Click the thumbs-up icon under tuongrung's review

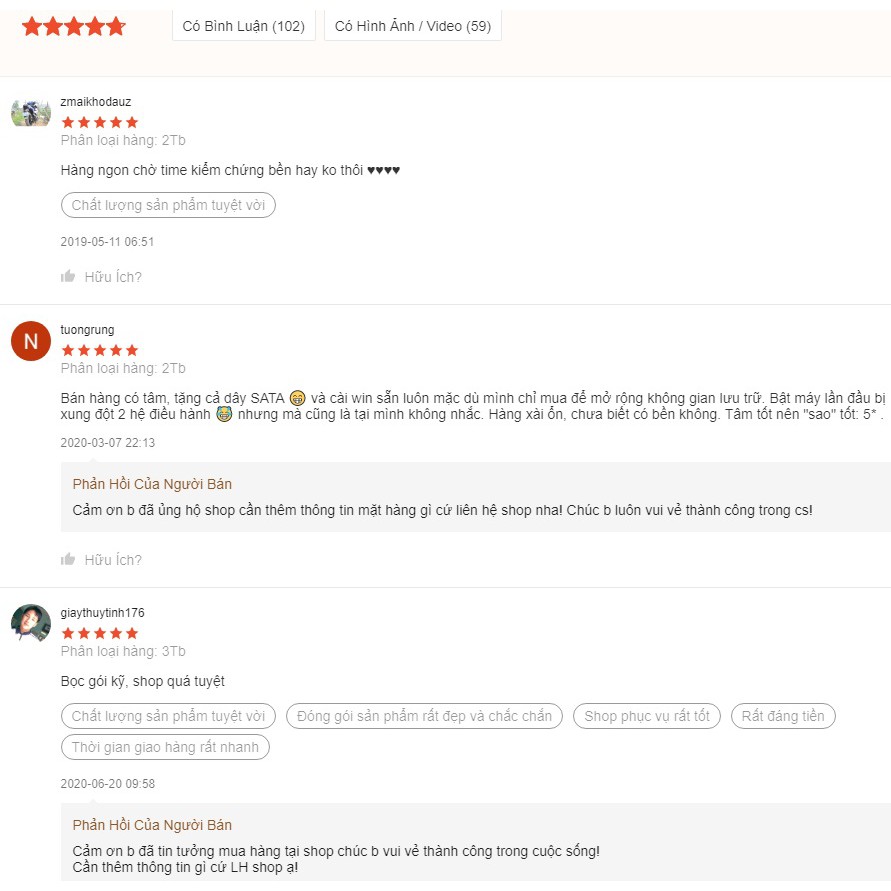coord(68,559)
